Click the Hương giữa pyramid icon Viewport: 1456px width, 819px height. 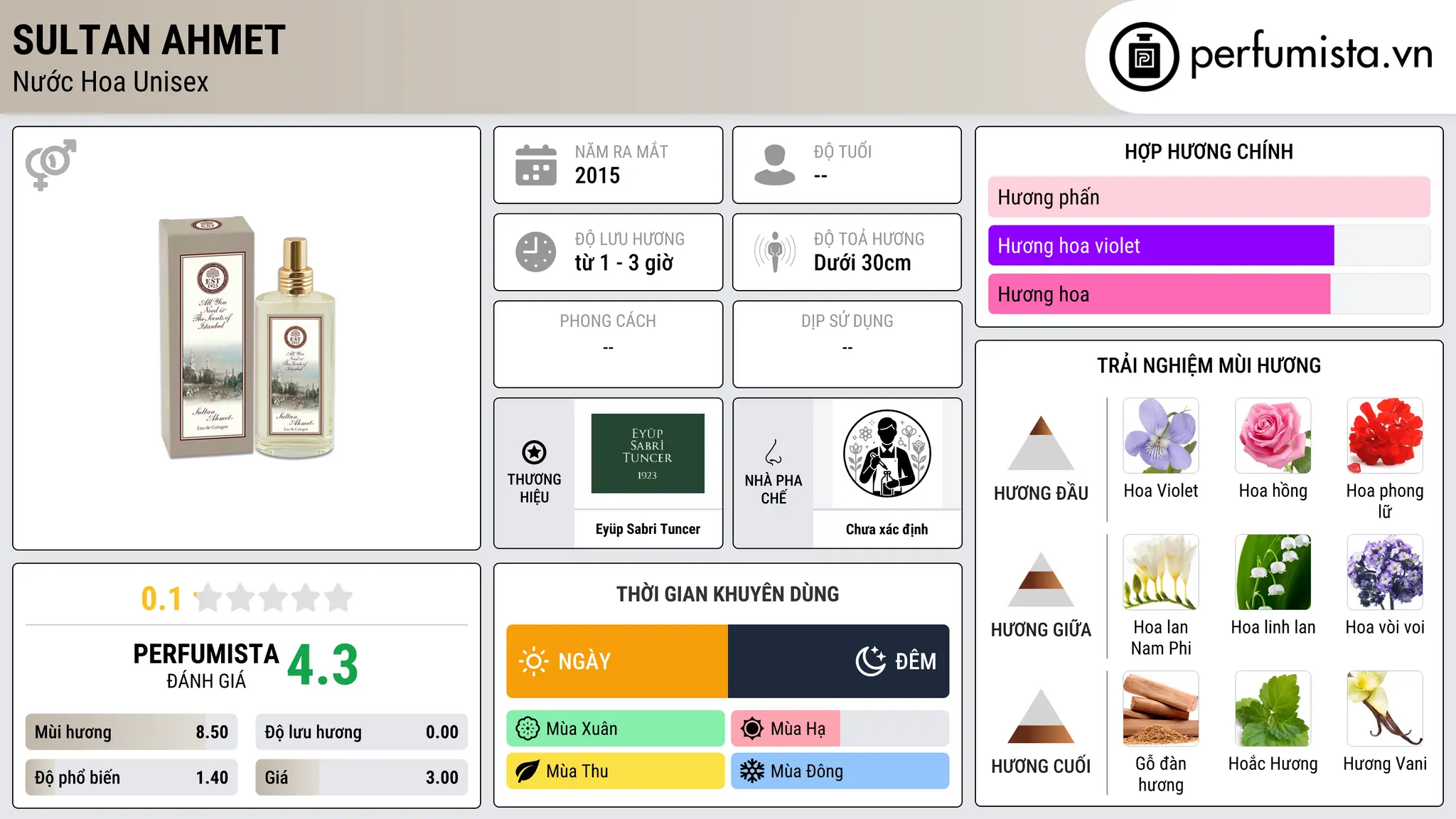click(1041, 579)
